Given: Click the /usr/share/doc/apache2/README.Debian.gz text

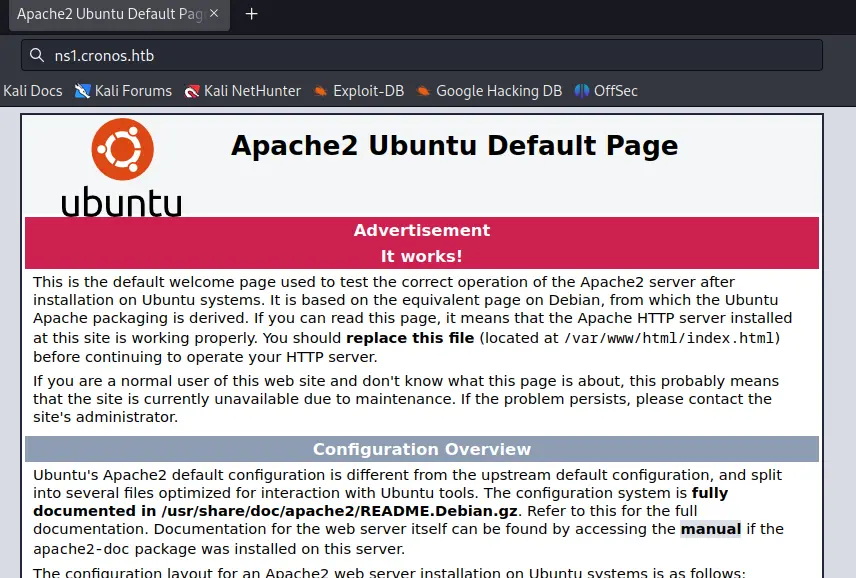Looking at the screenshot, I should 340,511.
